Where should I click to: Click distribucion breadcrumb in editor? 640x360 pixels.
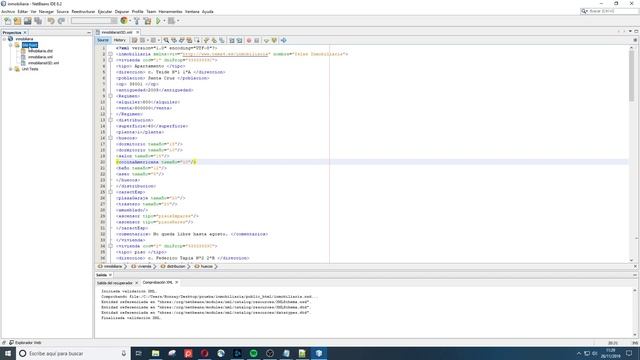click(x=174, y=266)
